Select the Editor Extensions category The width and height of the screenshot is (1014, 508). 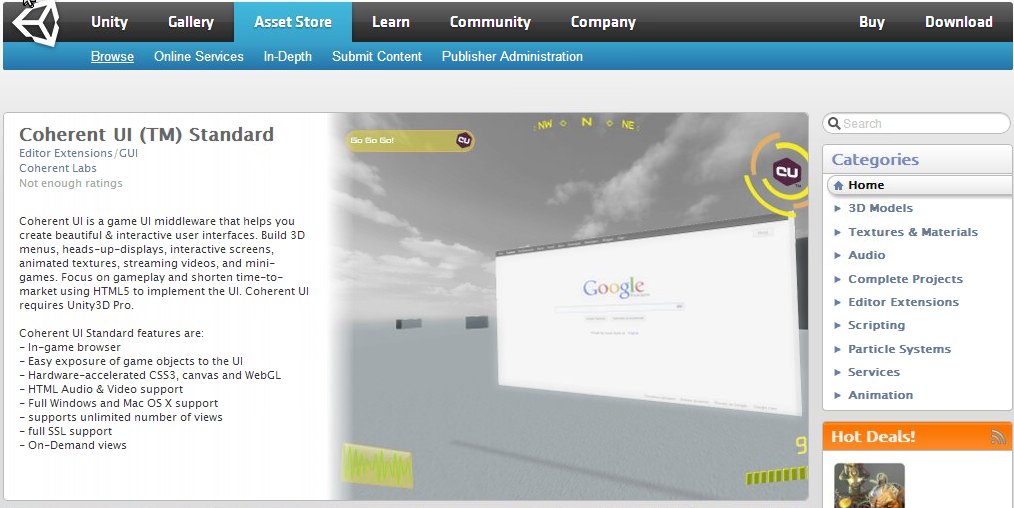click(x=903, y=302)
